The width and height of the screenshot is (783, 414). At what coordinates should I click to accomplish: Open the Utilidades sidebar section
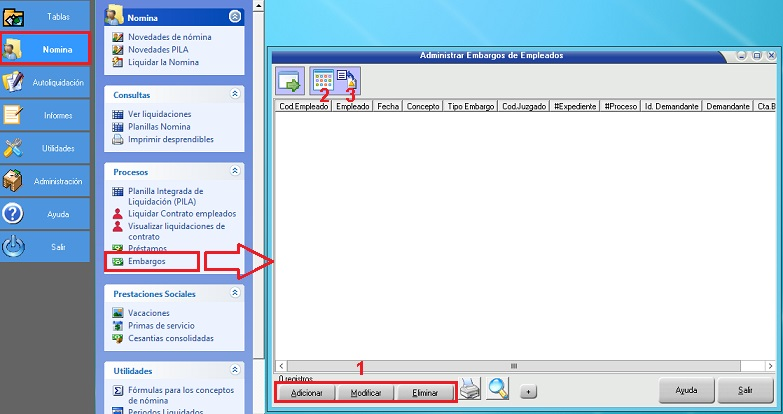click(46, 148)
